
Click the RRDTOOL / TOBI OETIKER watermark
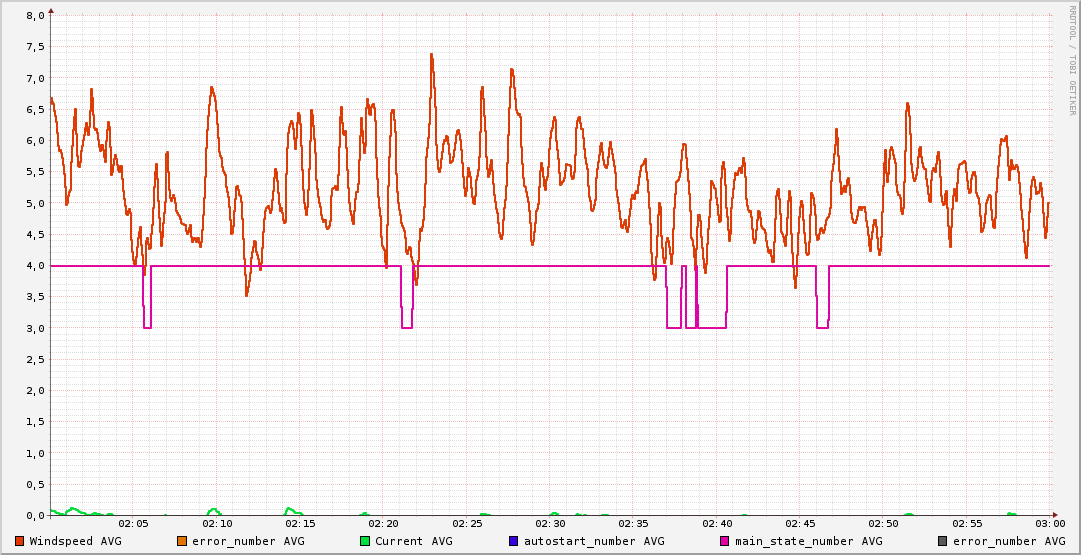tap(1073, 60)
